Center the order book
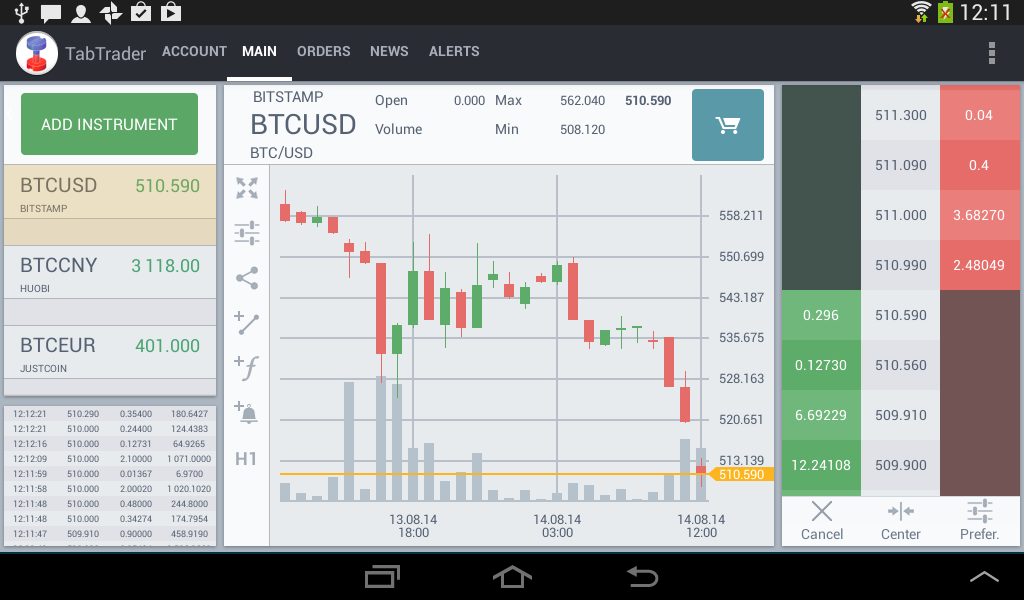 click(901, 521)
